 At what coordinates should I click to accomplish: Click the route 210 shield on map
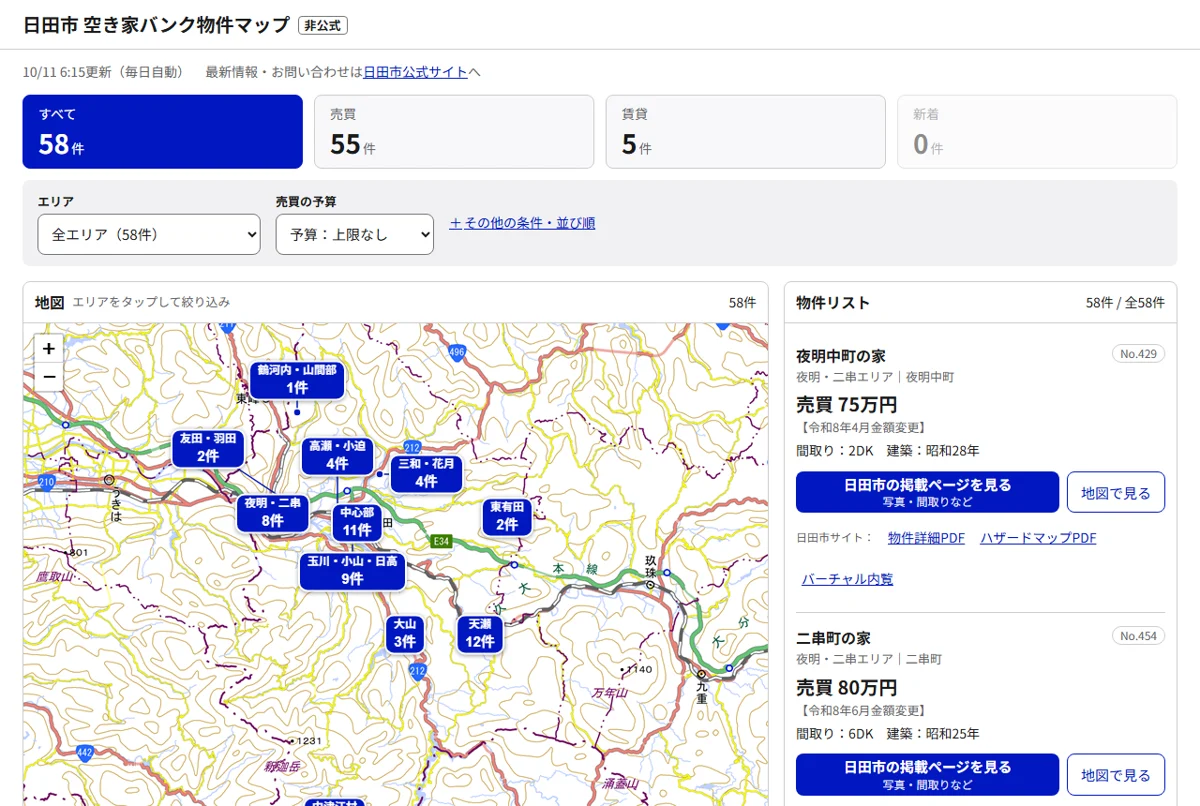(x=46, y=482)
